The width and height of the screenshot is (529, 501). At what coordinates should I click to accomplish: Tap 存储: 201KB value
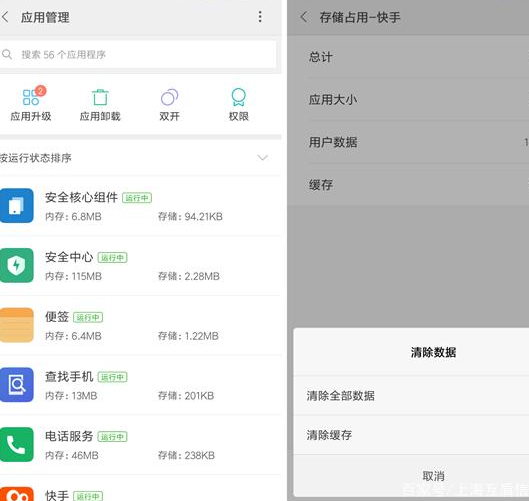tap(186, 396)
